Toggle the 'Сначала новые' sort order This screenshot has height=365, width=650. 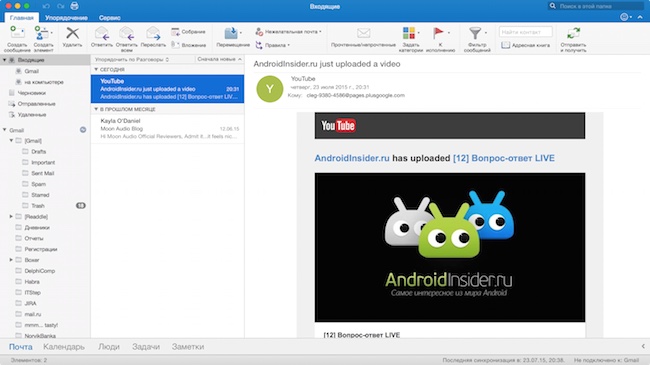point(219,59)
